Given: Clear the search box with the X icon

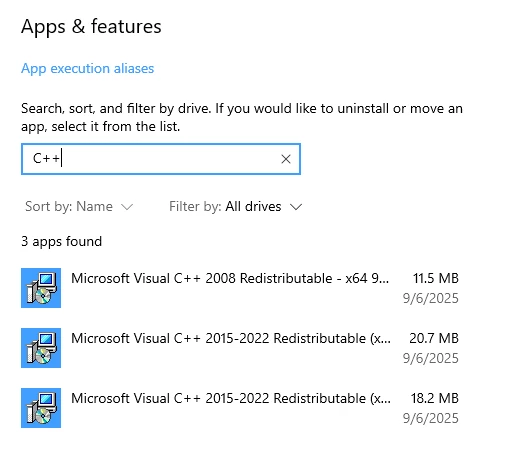Looking at the screenshot, I should (286, 159).
